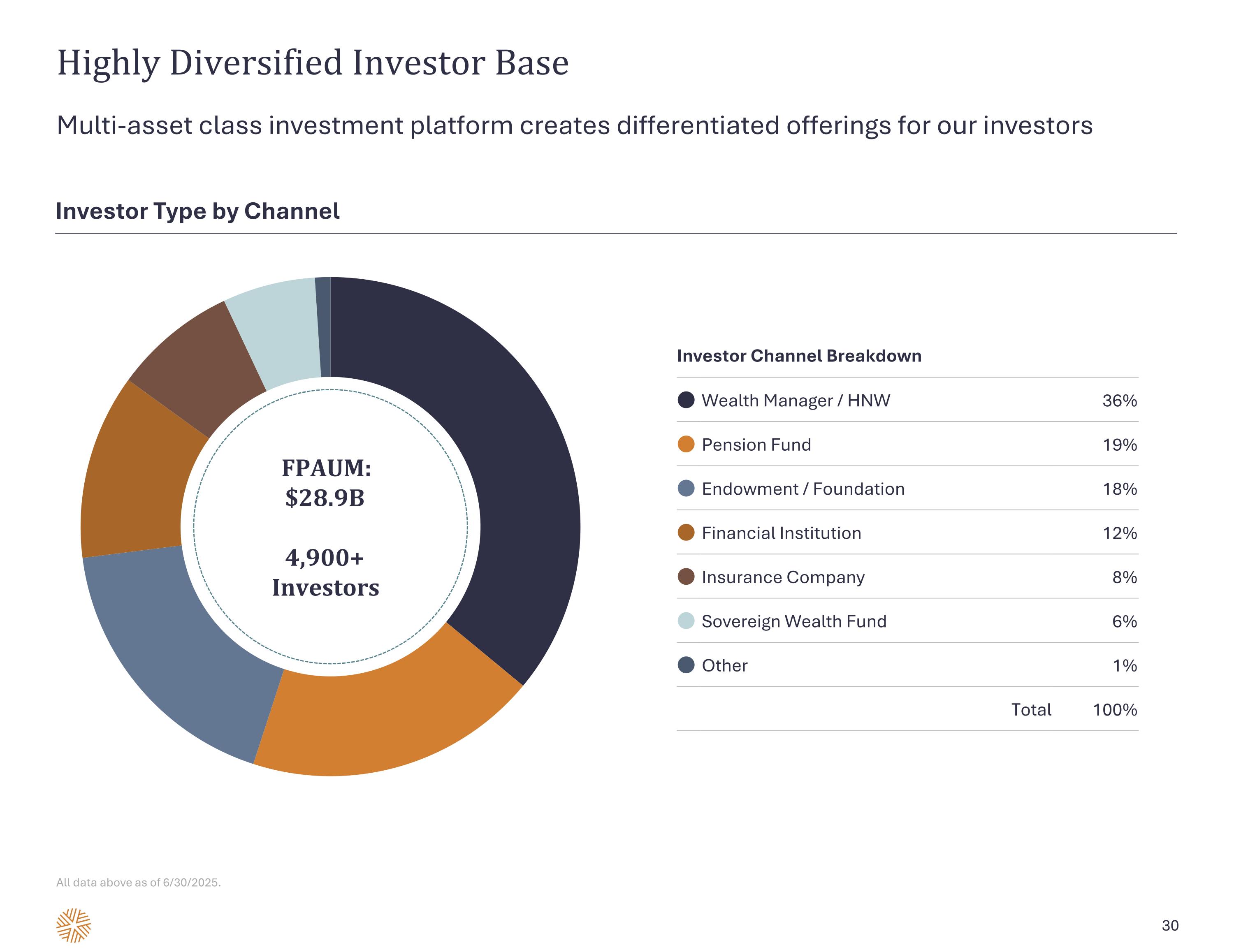Click the Pension Fund orange legend dot

click(x=685, y=444)
